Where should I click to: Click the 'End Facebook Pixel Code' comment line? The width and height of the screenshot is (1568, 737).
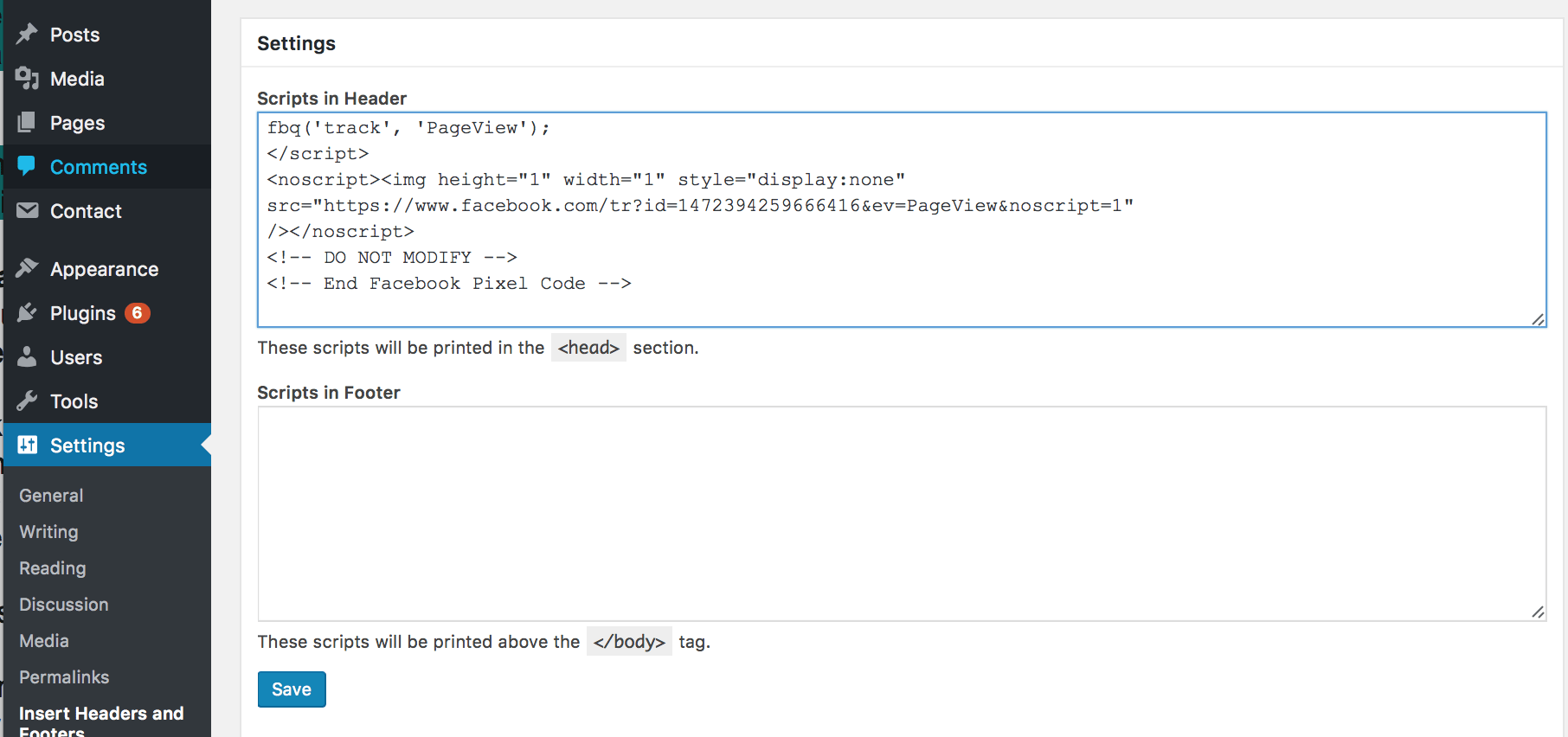click(x=449, y=284)
